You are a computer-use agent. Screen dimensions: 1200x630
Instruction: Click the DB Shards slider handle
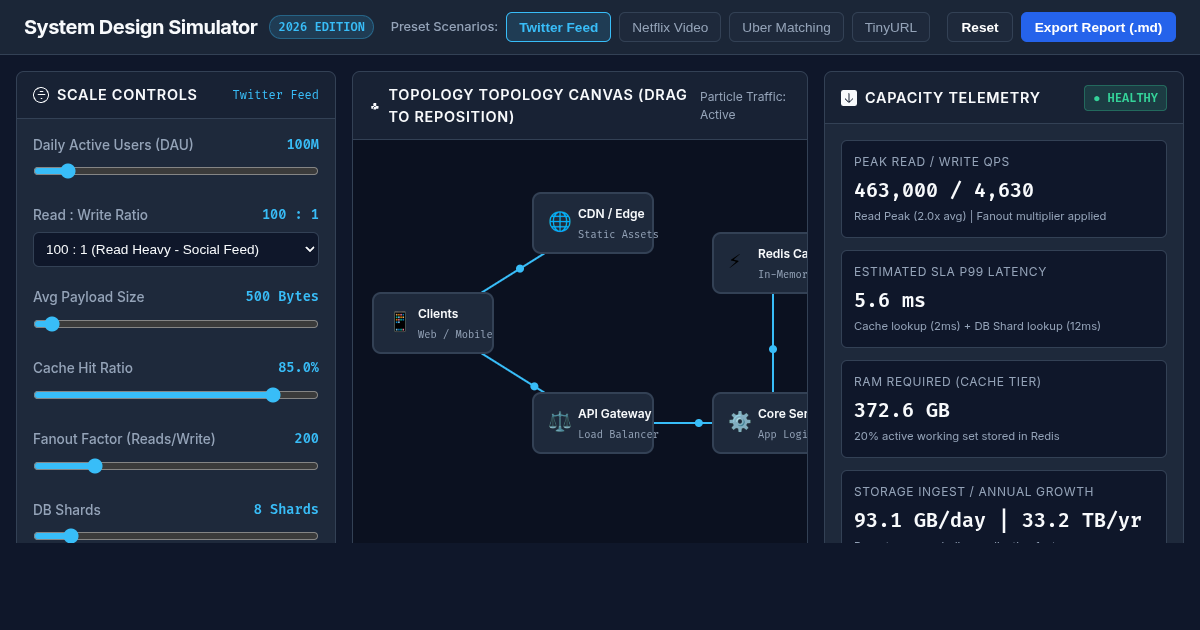coord(71,536)
